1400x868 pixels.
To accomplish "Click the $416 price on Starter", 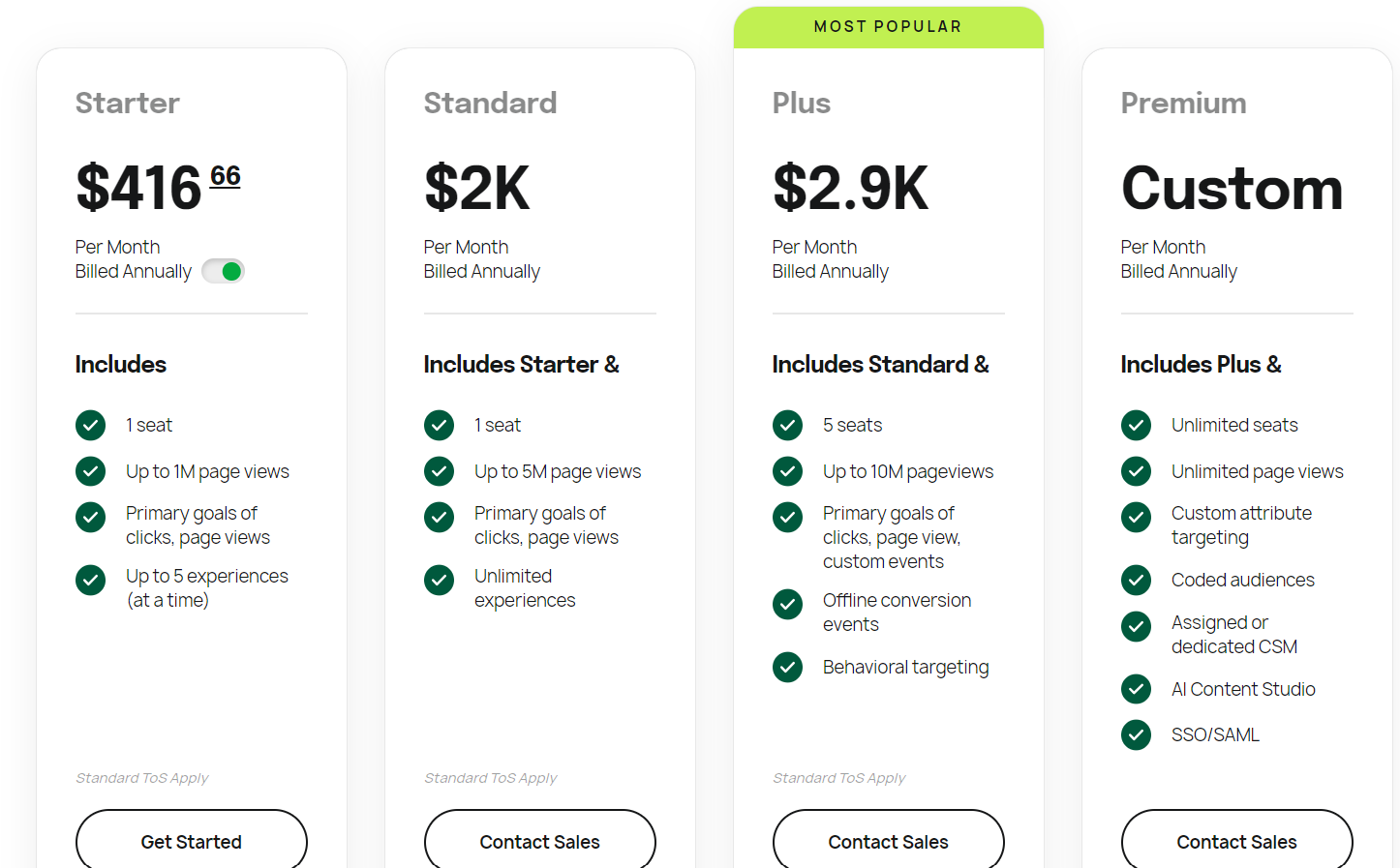I will [x=139, y=188].
